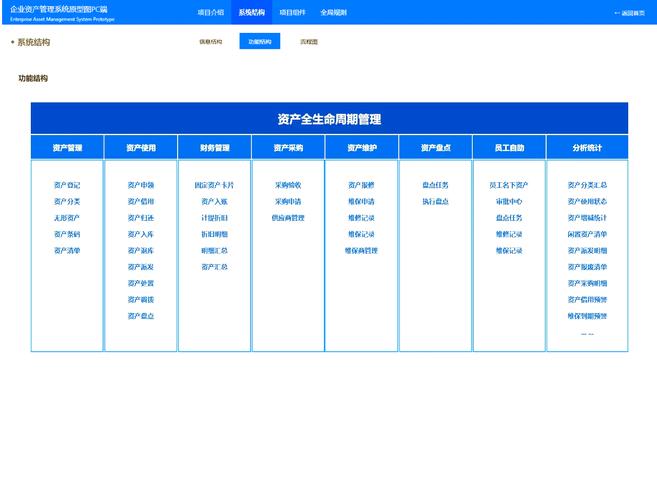
Task: Open the 流程图 sub-tab
Action: coord(309,41)
